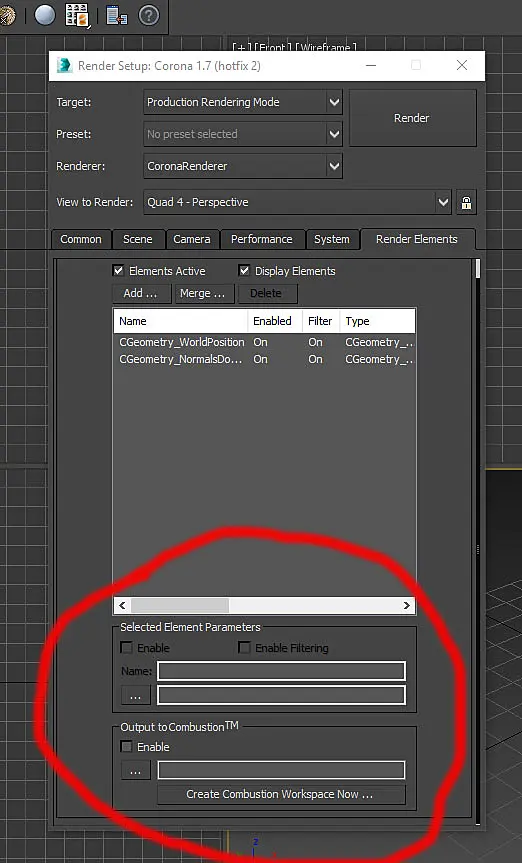This screenshot has height=863, width=522.
Task: Click Create Combustion Workspace Now button
Action: [281, 794]
